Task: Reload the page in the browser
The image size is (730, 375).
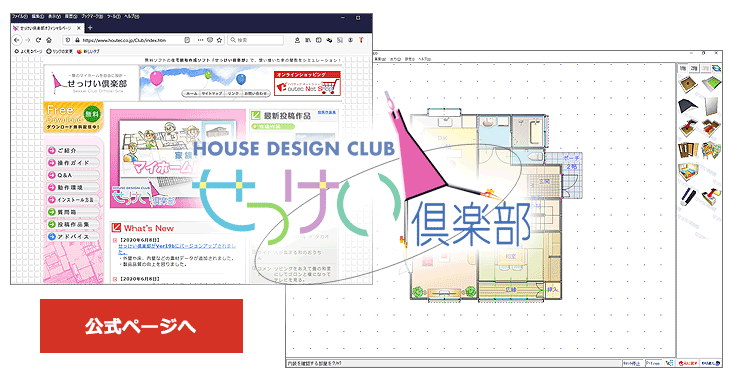Action: tap(38, 40)
